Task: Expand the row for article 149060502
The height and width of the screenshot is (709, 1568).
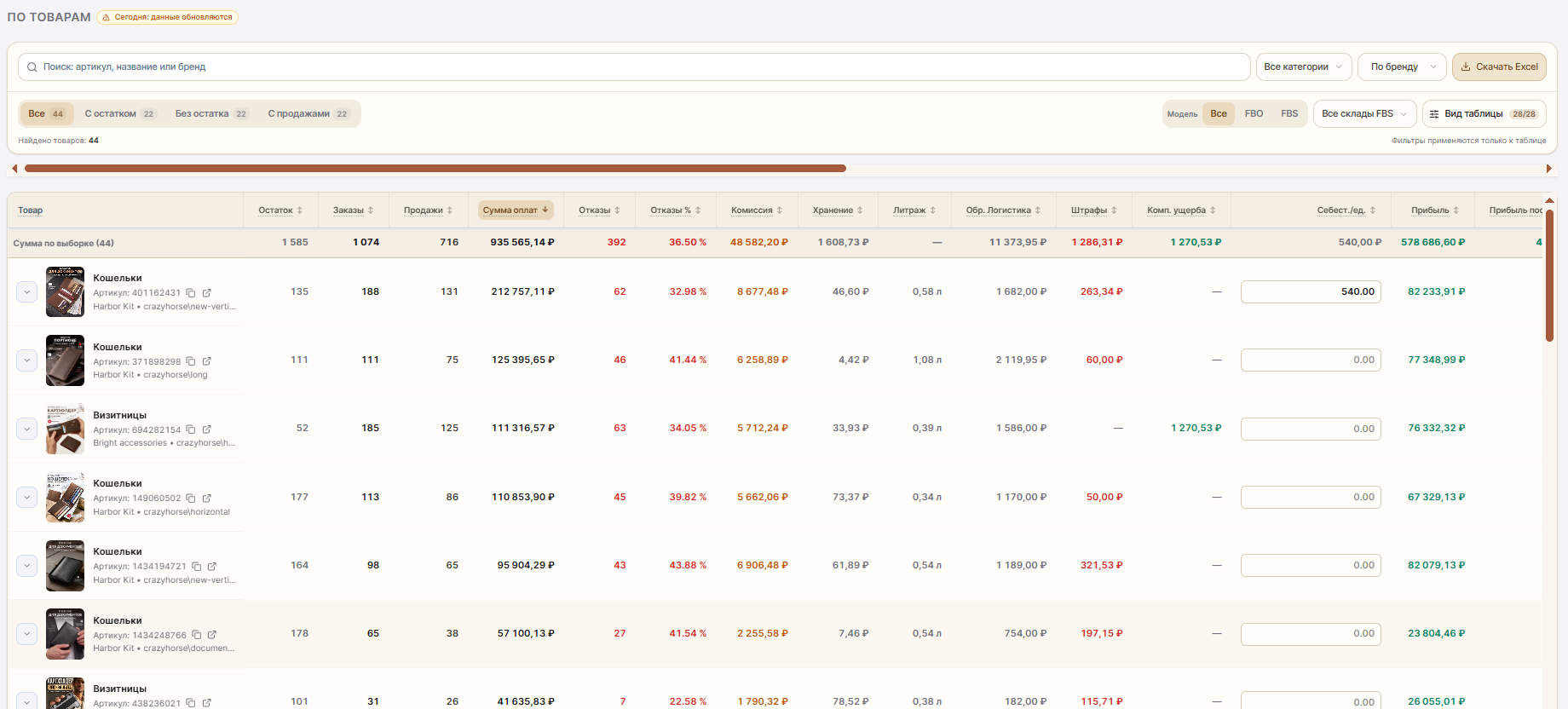Action: [26, 498]
